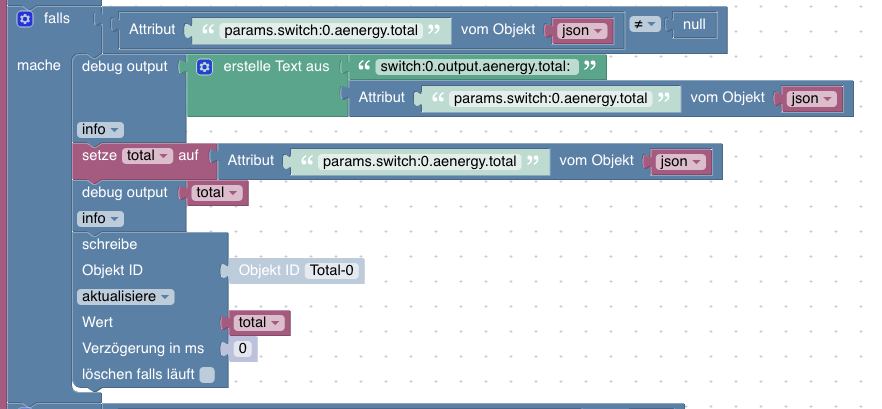Open the json dropdown in the setze row
Image resolution: width=882 pixels, height=409 pixels.
(681, 162)
